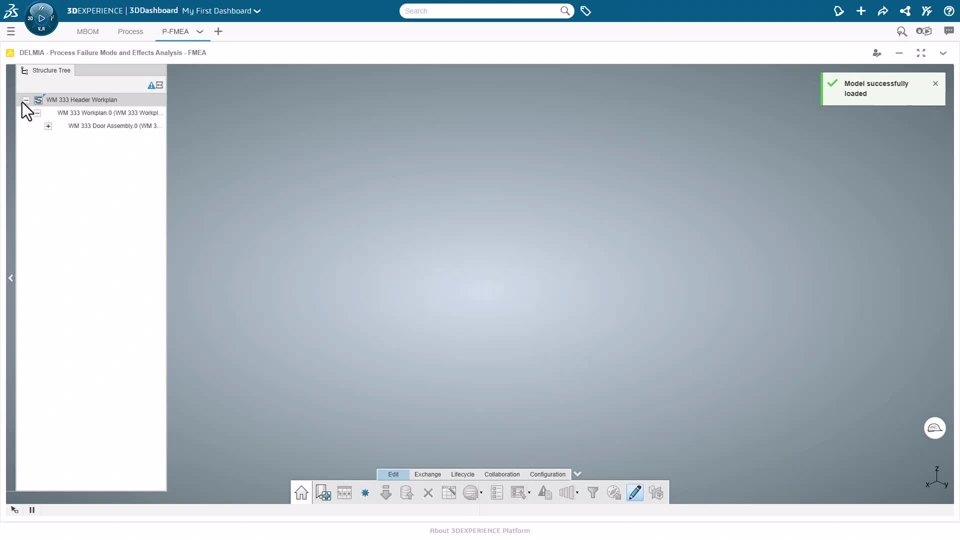Click the 3DEXPERIENCE compass icon

pos(42,18)
